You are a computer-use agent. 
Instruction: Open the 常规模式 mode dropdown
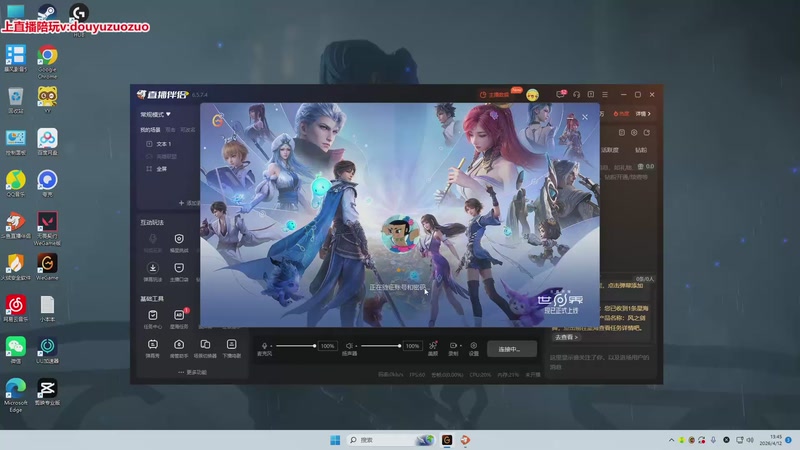point(156,114)
